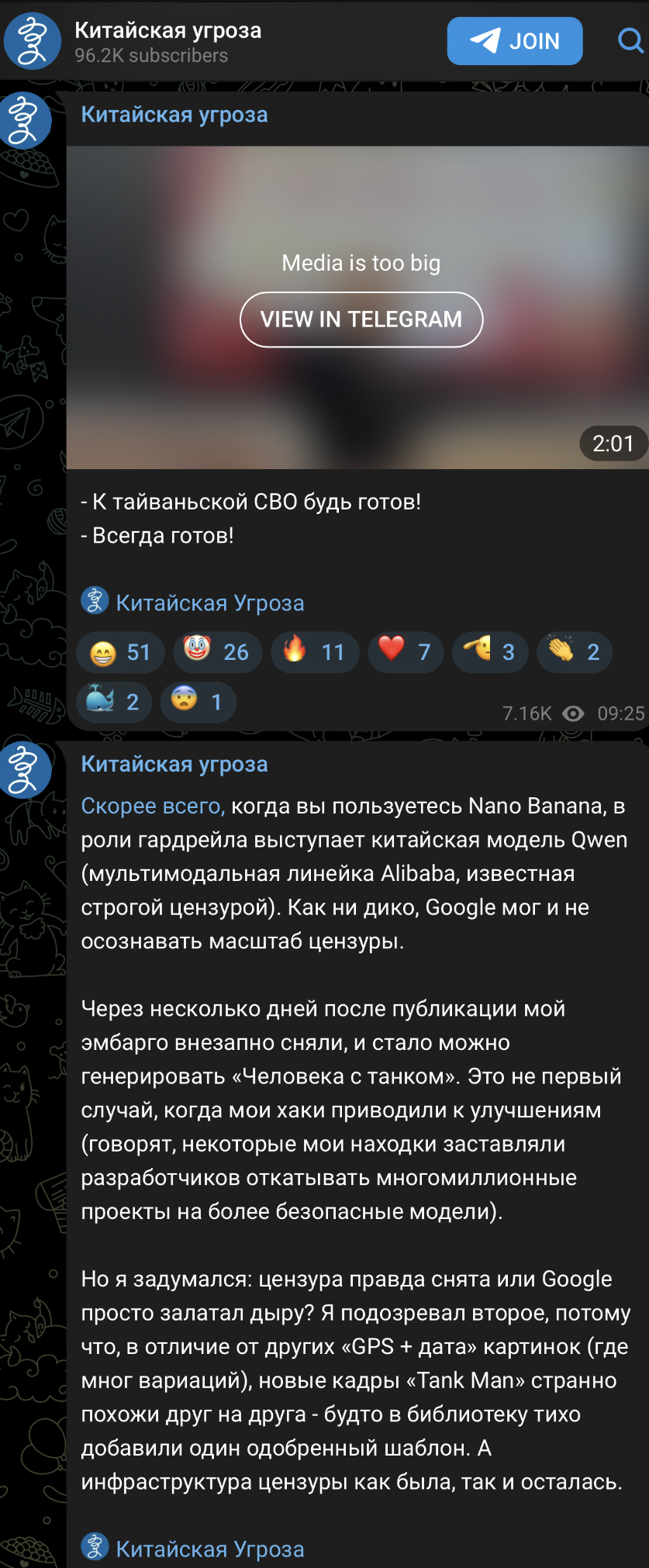Add the red heart reaction with 7
Screen dimensions: 649x1568
pyautogui.click(x=406, y=652)
